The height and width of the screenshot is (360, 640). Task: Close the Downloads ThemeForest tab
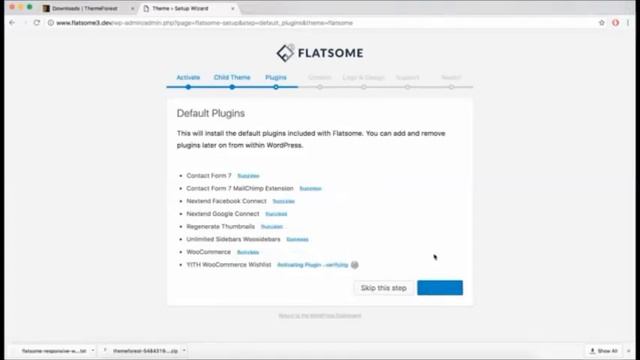point(132,8)
